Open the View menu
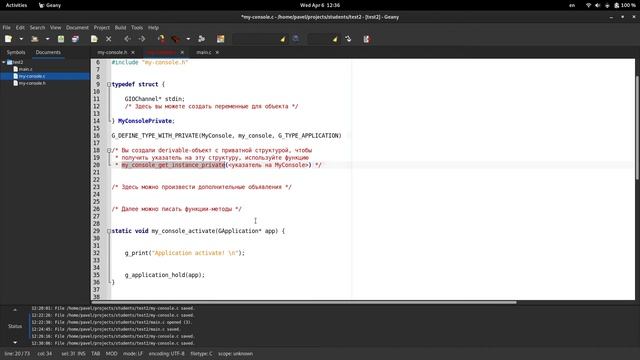Image resolution: width=640 pixels, height=360 pixels. pos(56,27)
